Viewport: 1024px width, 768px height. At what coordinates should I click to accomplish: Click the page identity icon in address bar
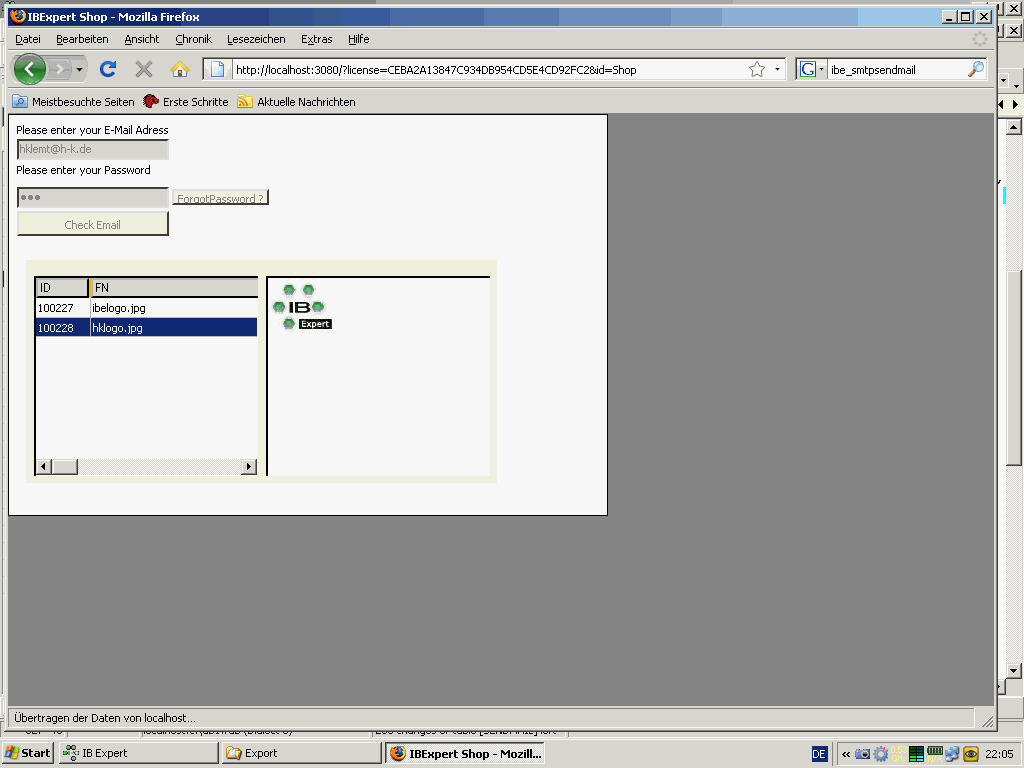[x=217, y=69]
